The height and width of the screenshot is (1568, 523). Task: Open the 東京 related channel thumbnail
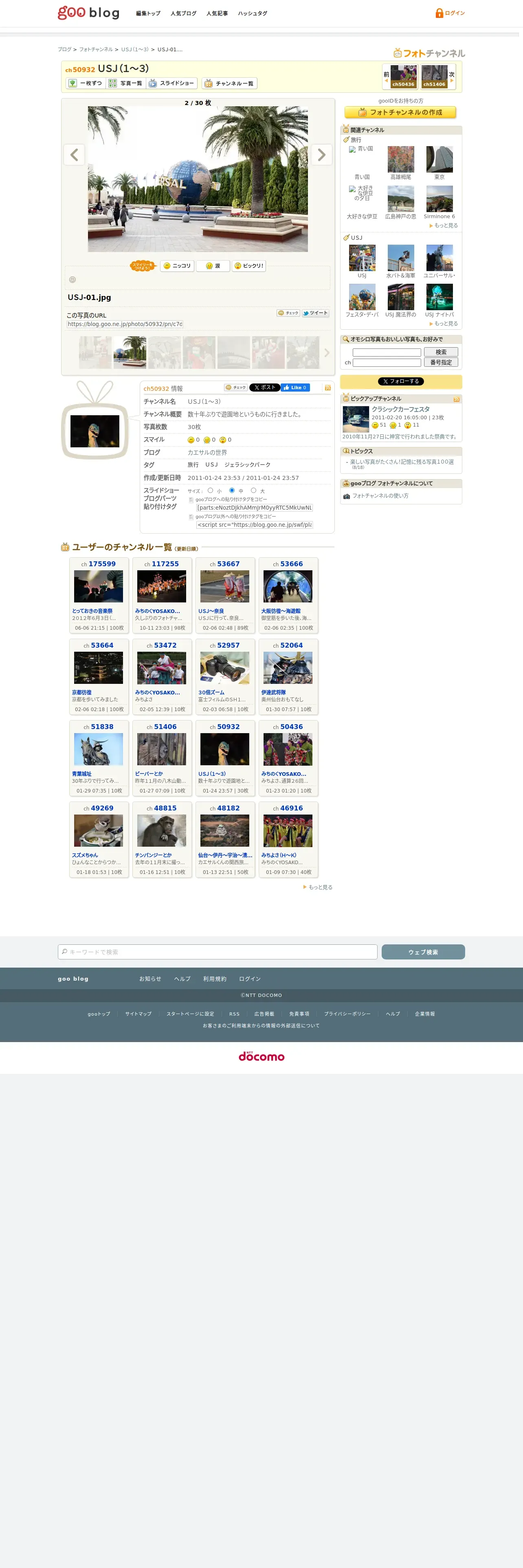pos(439,160)
